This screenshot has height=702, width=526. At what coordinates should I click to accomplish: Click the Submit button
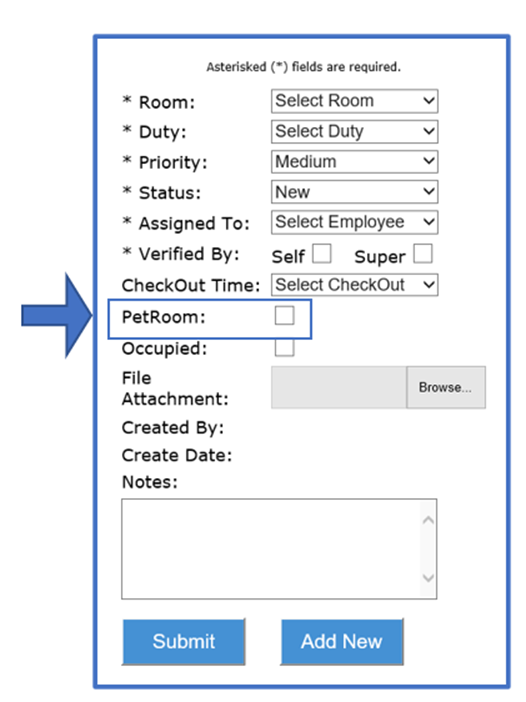click(x=184, y=642)
